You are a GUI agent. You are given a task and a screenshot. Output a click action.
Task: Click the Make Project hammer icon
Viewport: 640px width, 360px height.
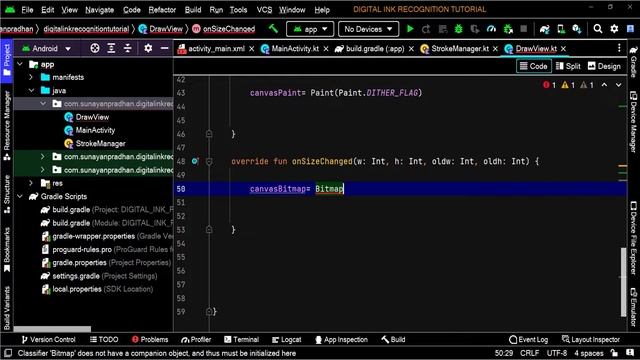pos(273,29)
